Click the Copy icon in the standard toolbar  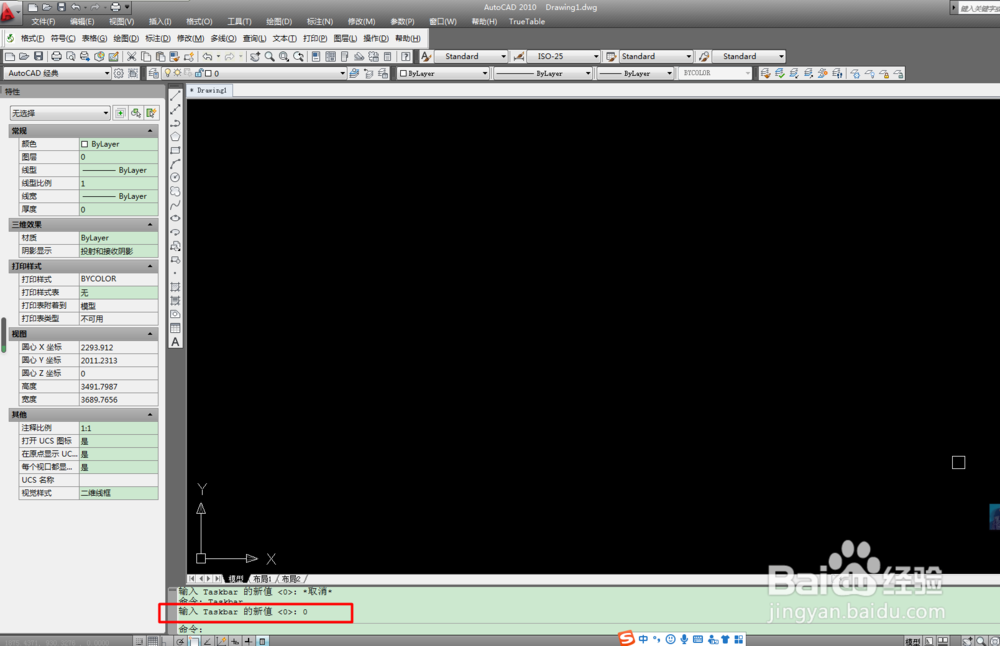tap(145, 57)
